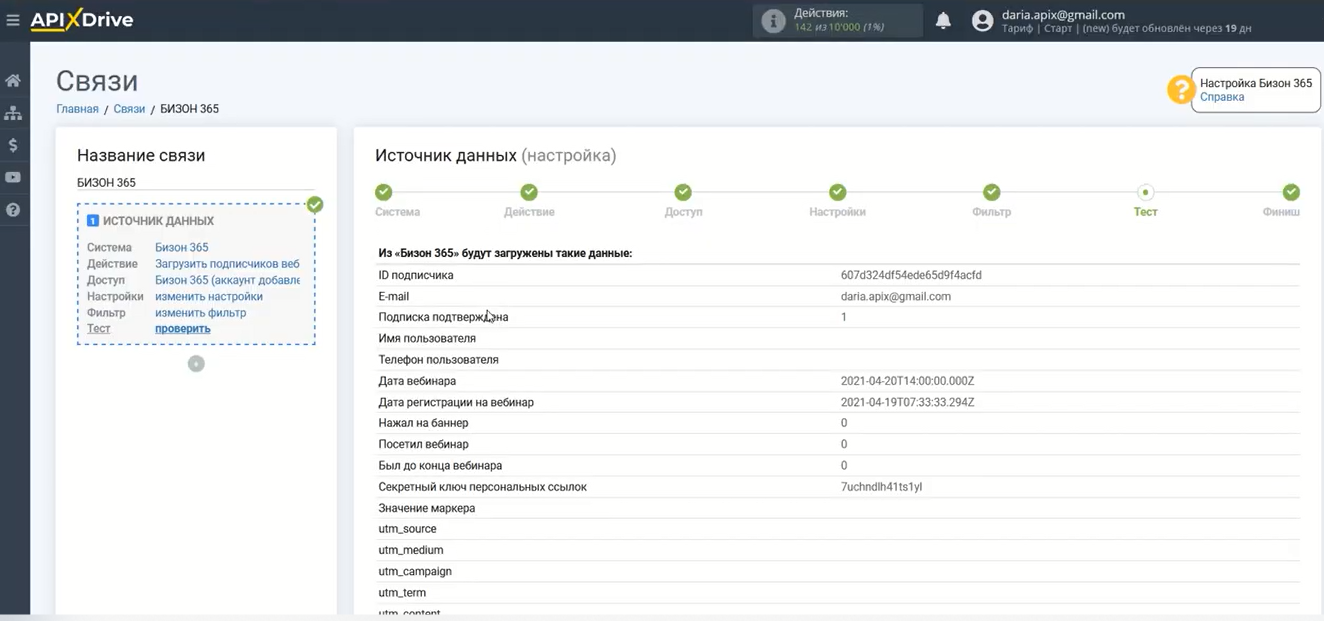Screen dimensions: 1324x621
Task: Select the ID value 607d324df54ede65d9f4acfd
Action: (911, 275)
